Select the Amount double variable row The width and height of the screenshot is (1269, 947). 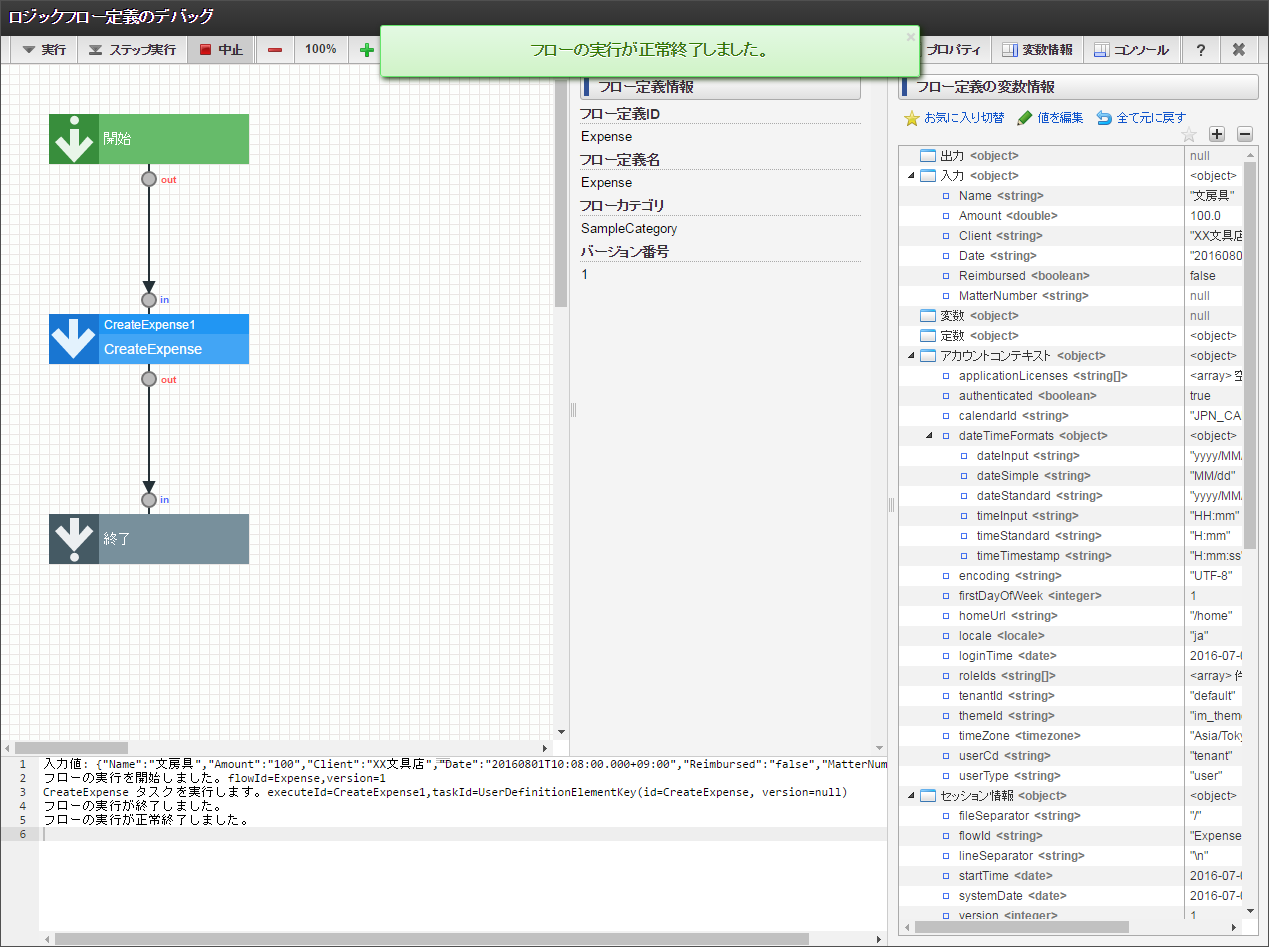1071,216
